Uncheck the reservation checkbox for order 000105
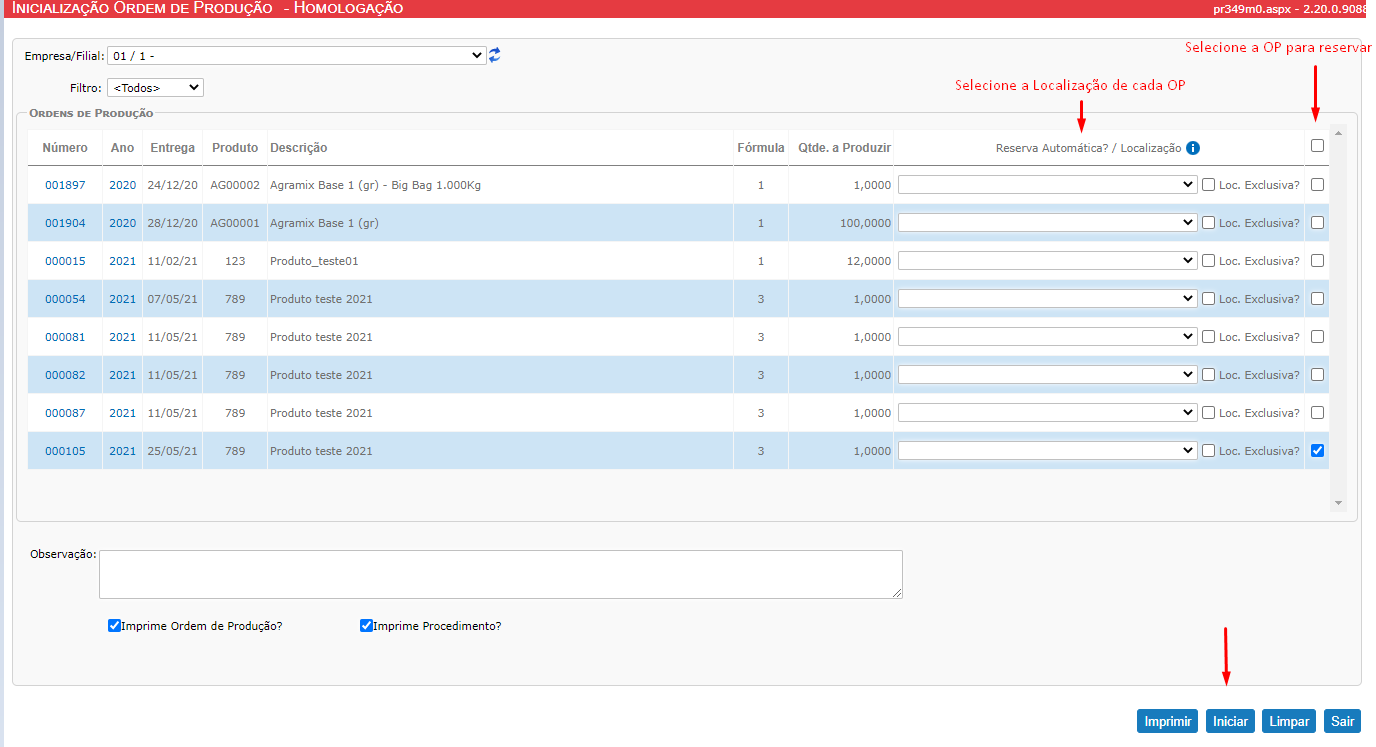Screen dimensions: 1376x747 (1317, 450)
